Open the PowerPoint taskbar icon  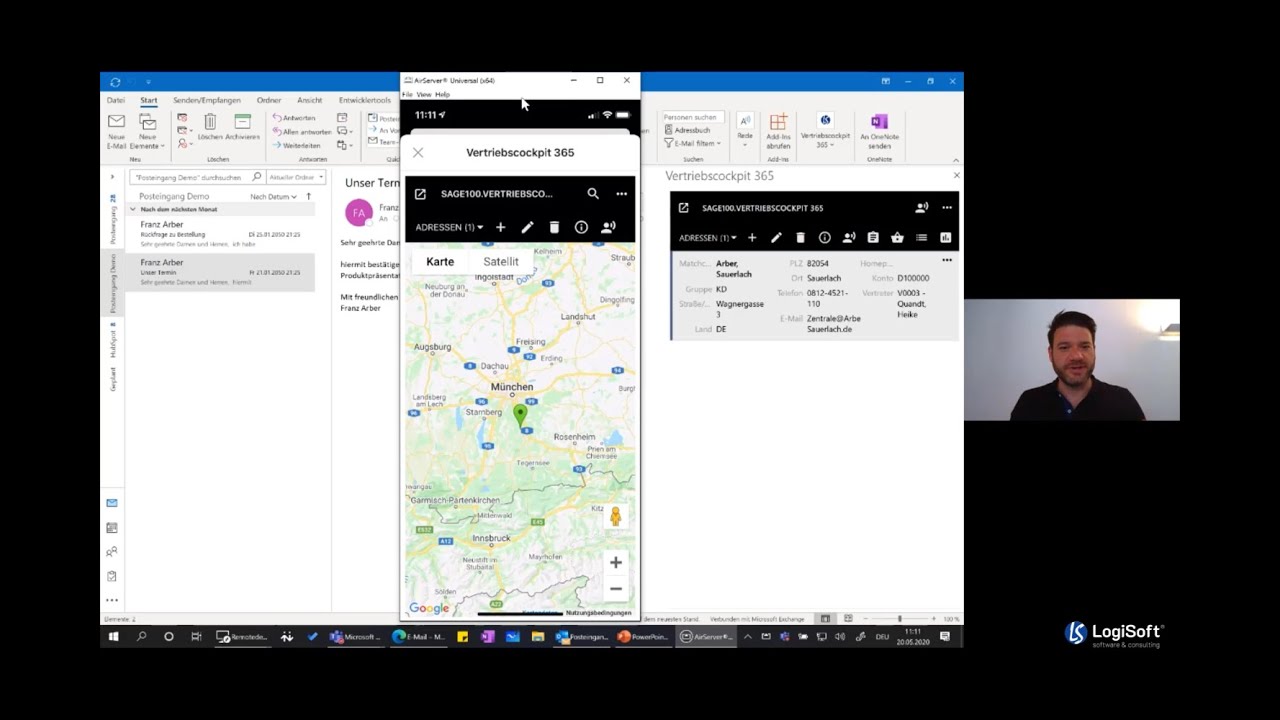pyautogui.click(x=643, y=636)
